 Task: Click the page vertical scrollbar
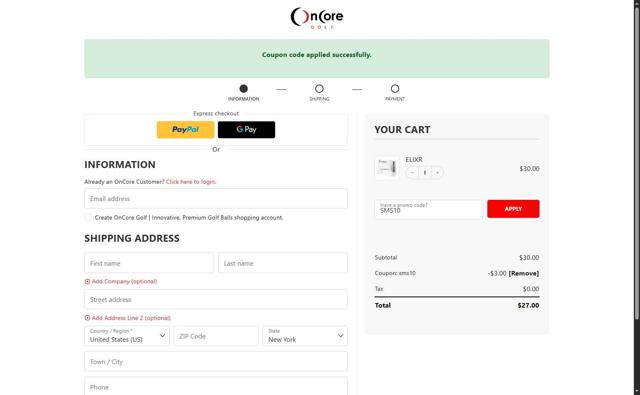(636, 163)
